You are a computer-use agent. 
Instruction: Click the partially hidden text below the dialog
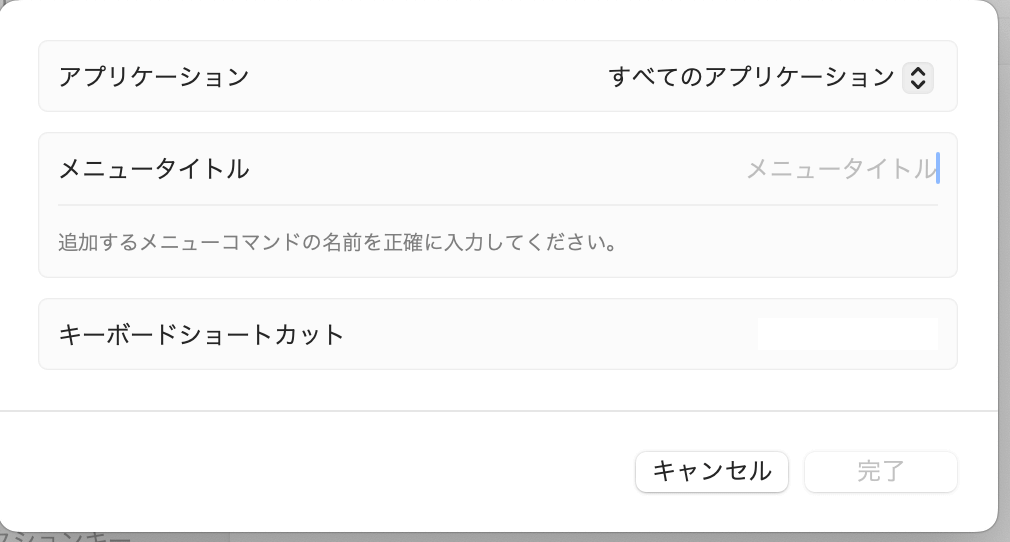(x=65, y=537)
